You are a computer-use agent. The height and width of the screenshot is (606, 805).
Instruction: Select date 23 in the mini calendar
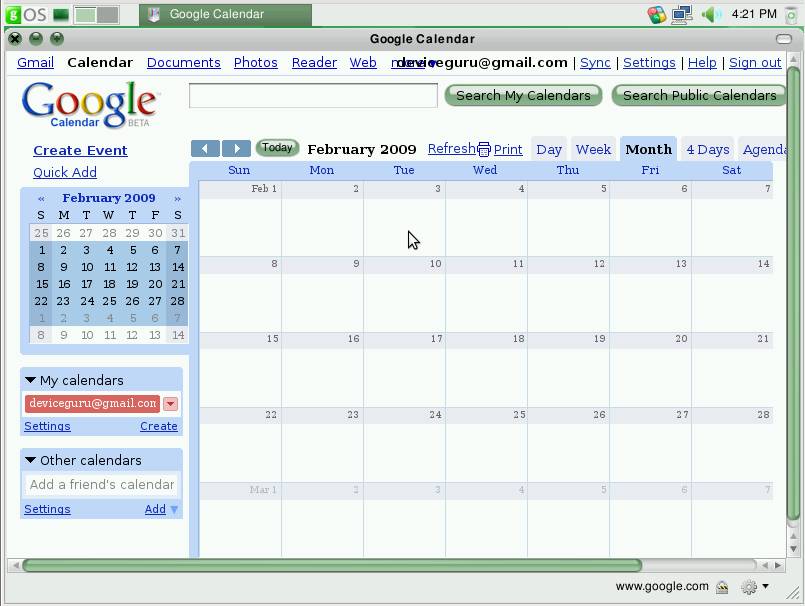tap(63, 301)
